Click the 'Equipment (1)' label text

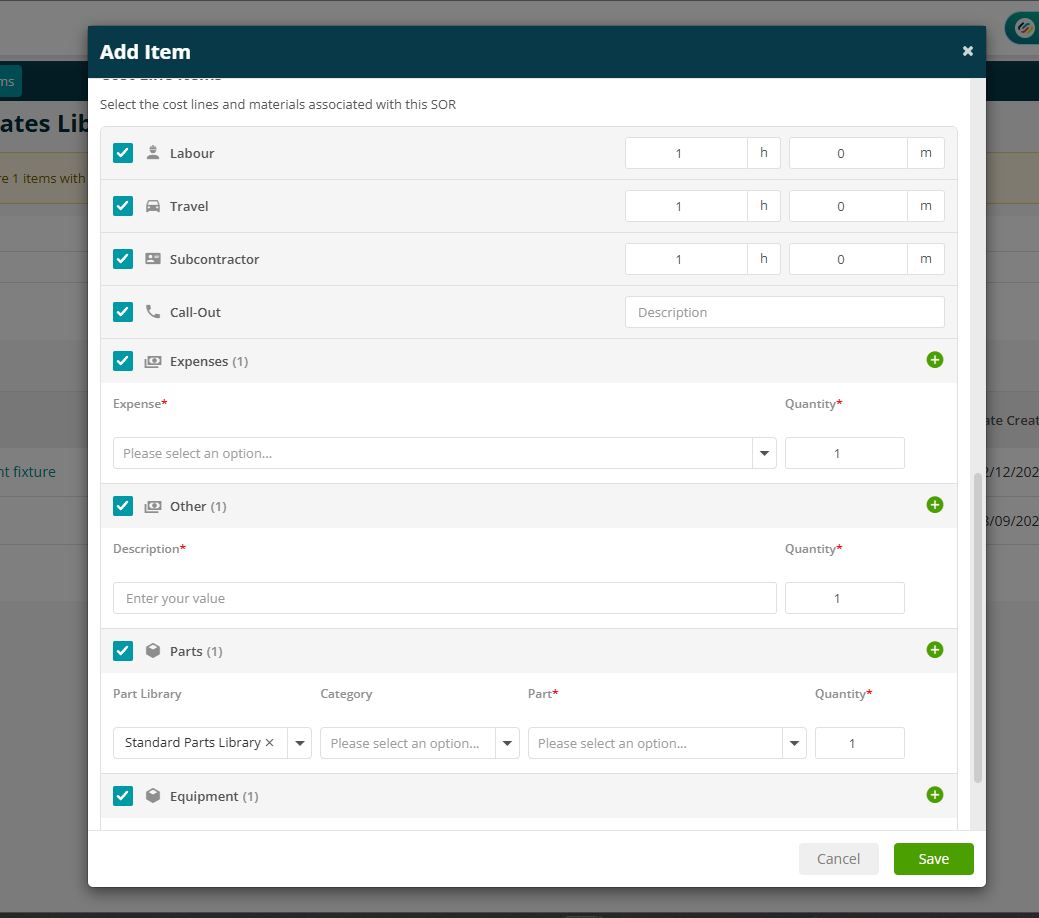214,796
